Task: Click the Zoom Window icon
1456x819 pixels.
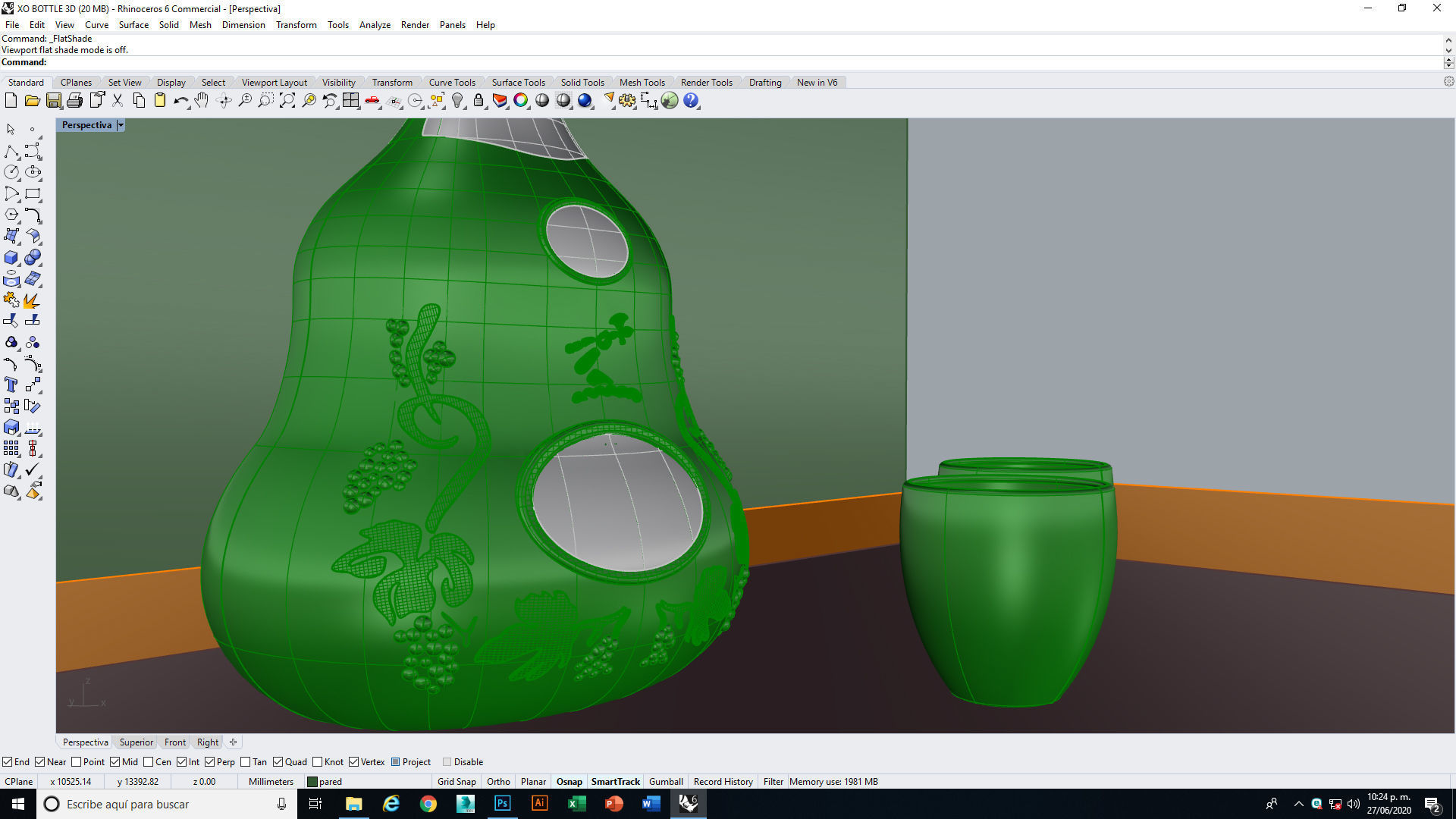Action: (265, 100)
